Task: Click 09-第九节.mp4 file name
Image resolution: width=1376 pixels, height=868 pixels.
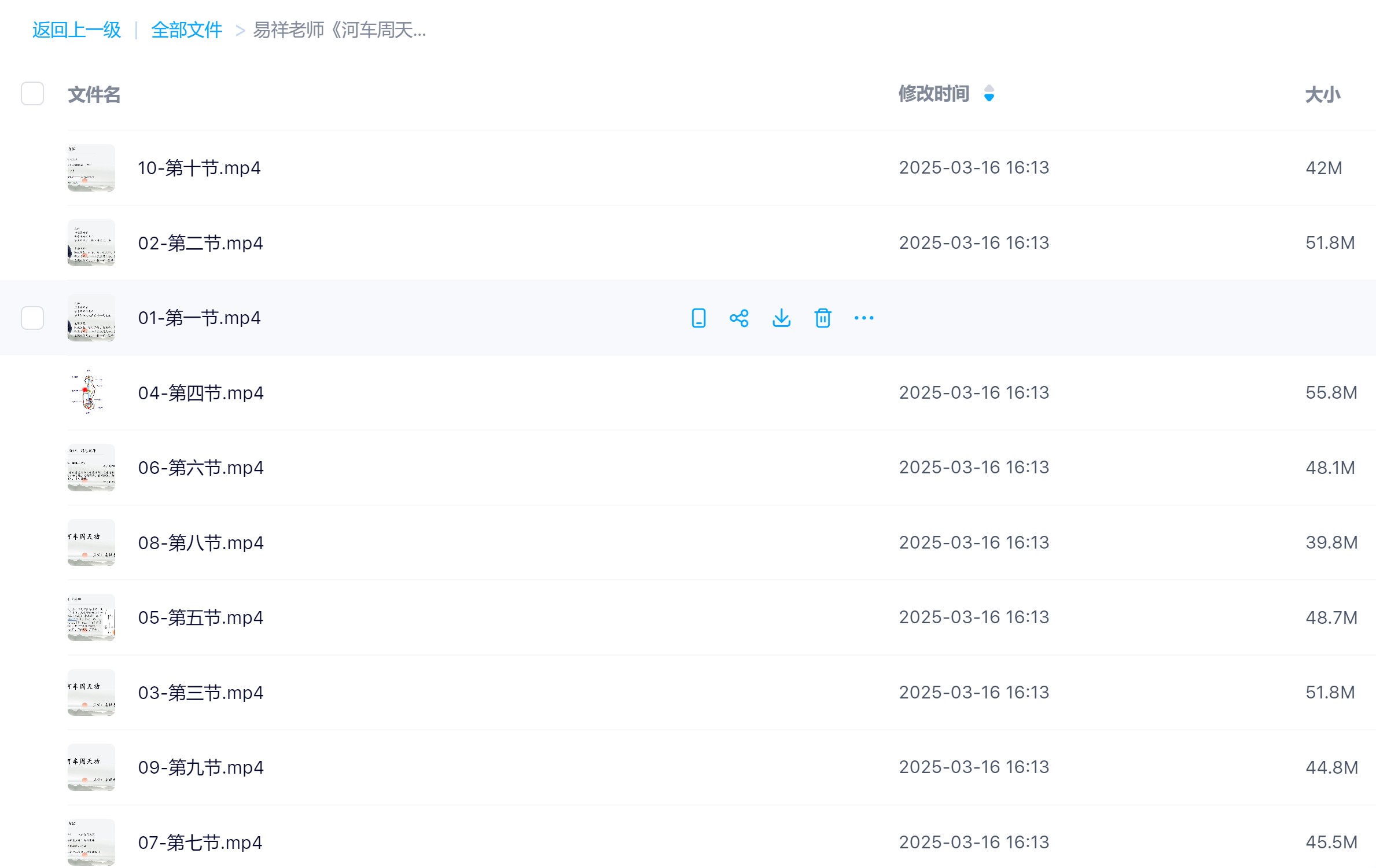Action: point(200,767)
